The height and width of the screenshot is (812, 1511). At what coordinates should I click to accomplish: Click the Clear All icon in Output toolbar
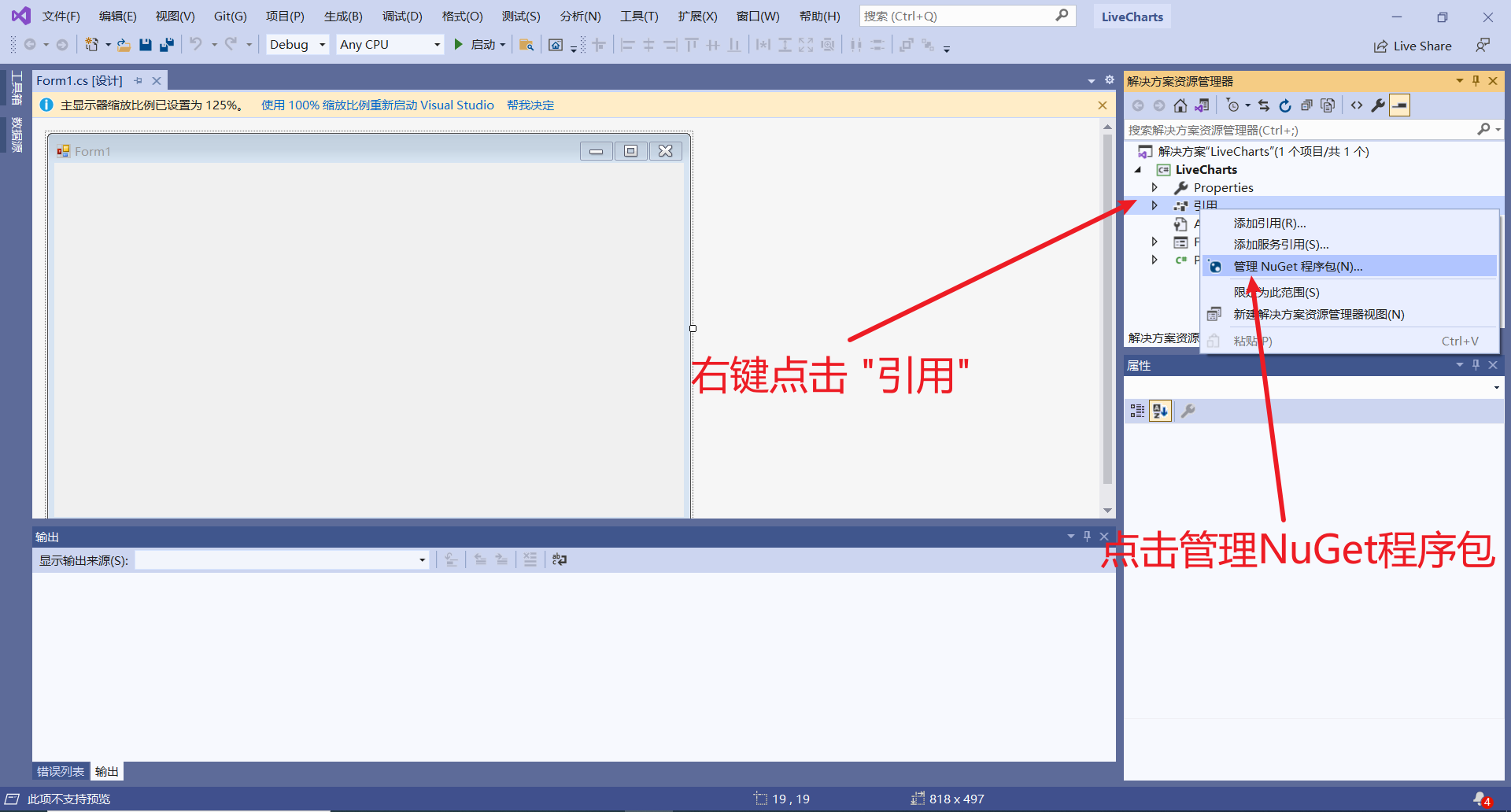tap(530, 559)
